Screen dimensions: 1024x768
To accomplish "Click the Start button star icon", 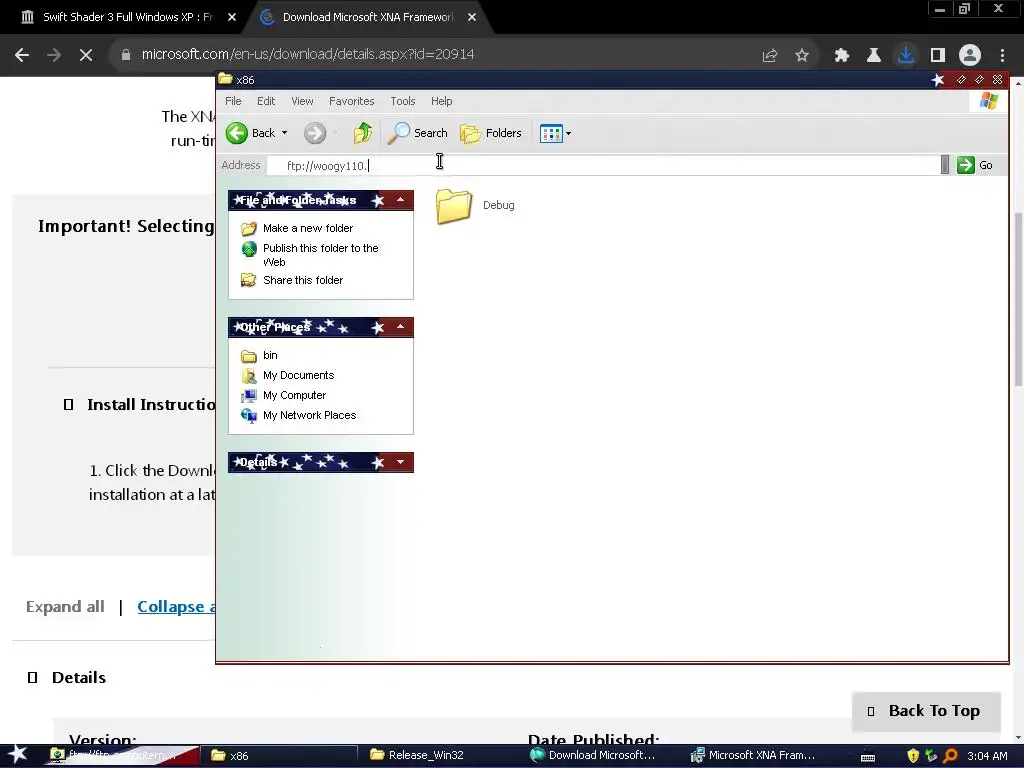I will (17, 755).
